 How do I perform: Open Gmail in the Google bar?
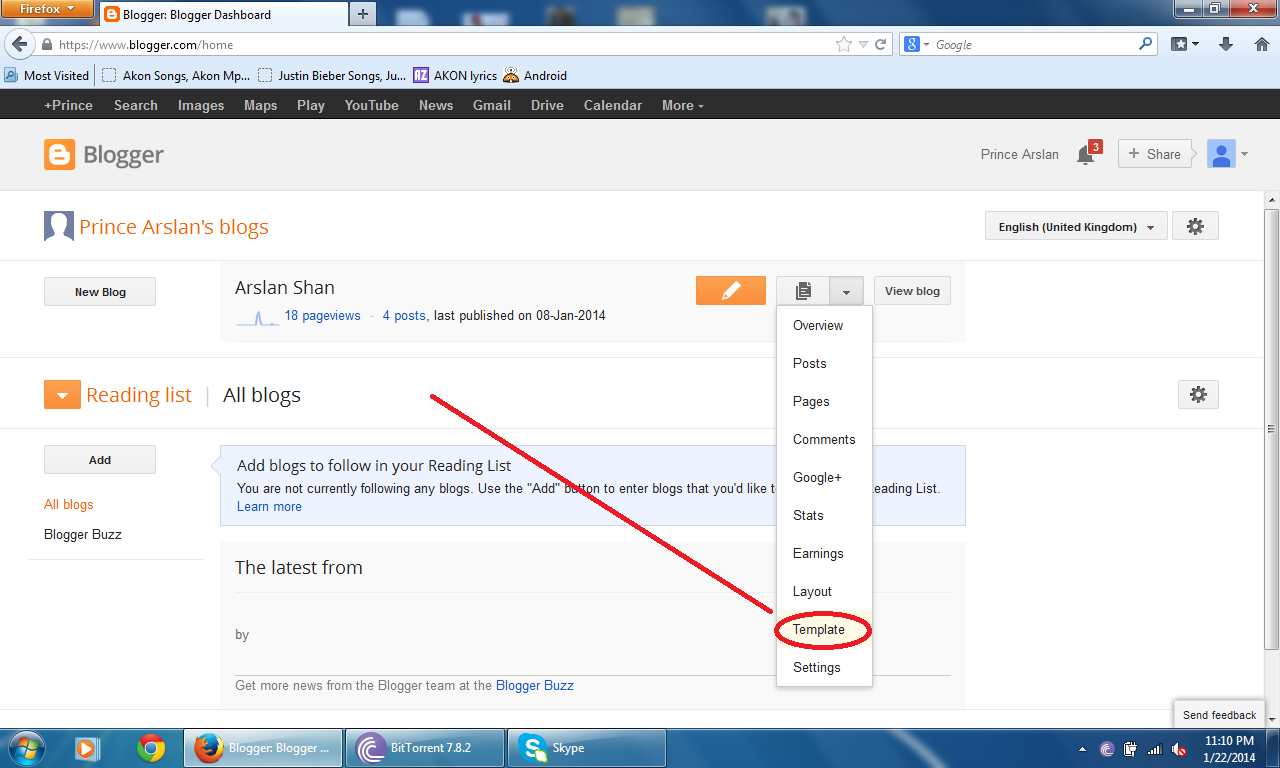pyautogui.click(x=492, y=105)
